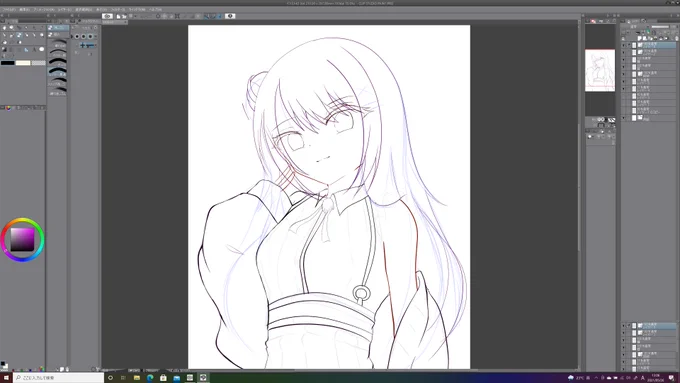
Task: Select the blue Ruler tool
Action: pos(26,50)
